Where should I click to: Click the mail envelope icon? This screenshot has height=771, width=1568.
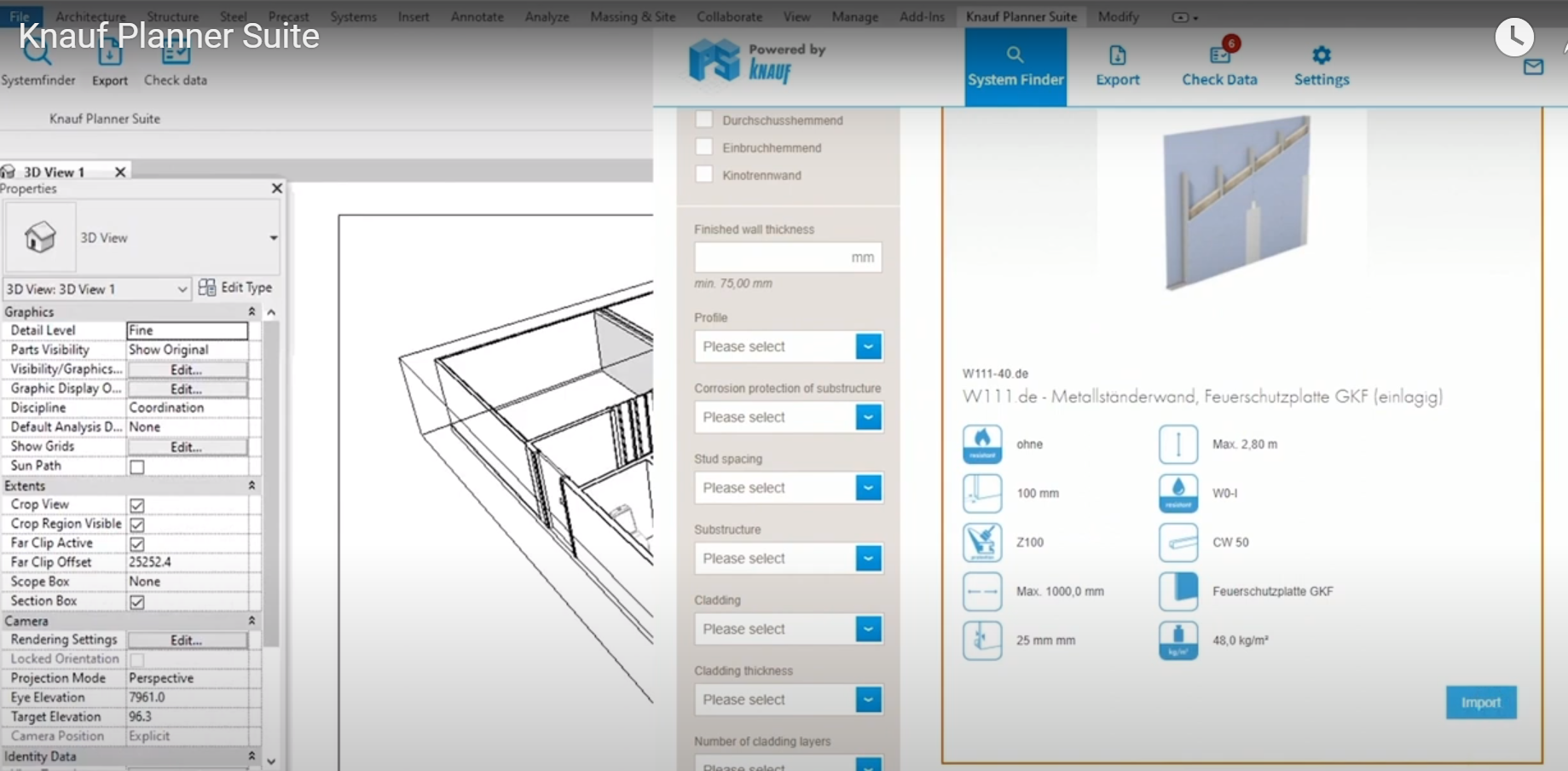(x=1533, y=67)
